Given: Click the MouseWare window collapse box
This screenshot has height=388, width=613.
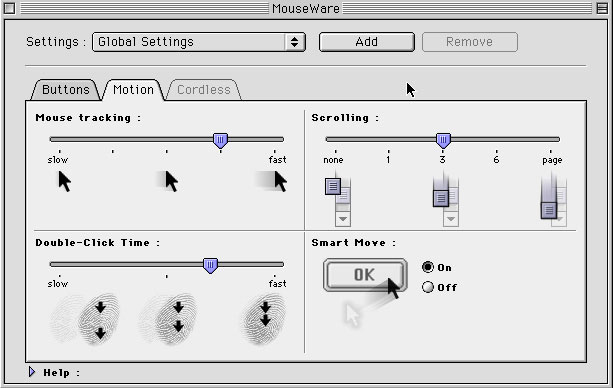Looking at the screenshot, I should coord(602,8).
